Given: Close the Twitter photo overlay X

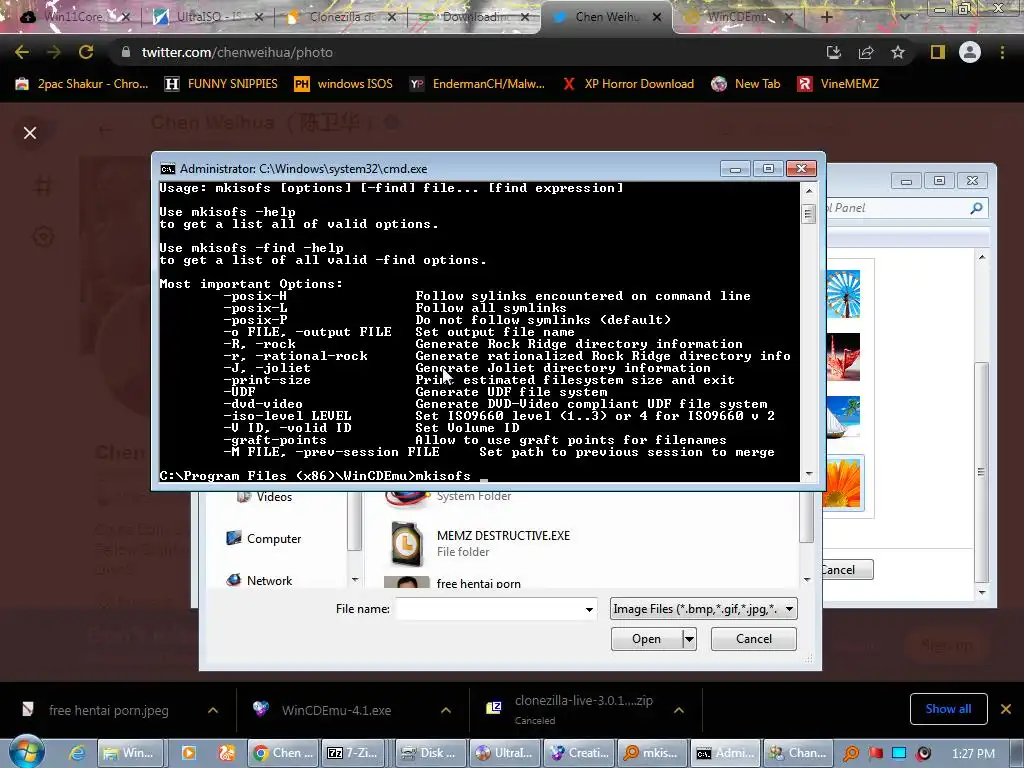Looking at the screenshot, I should [x=30, y=133].
